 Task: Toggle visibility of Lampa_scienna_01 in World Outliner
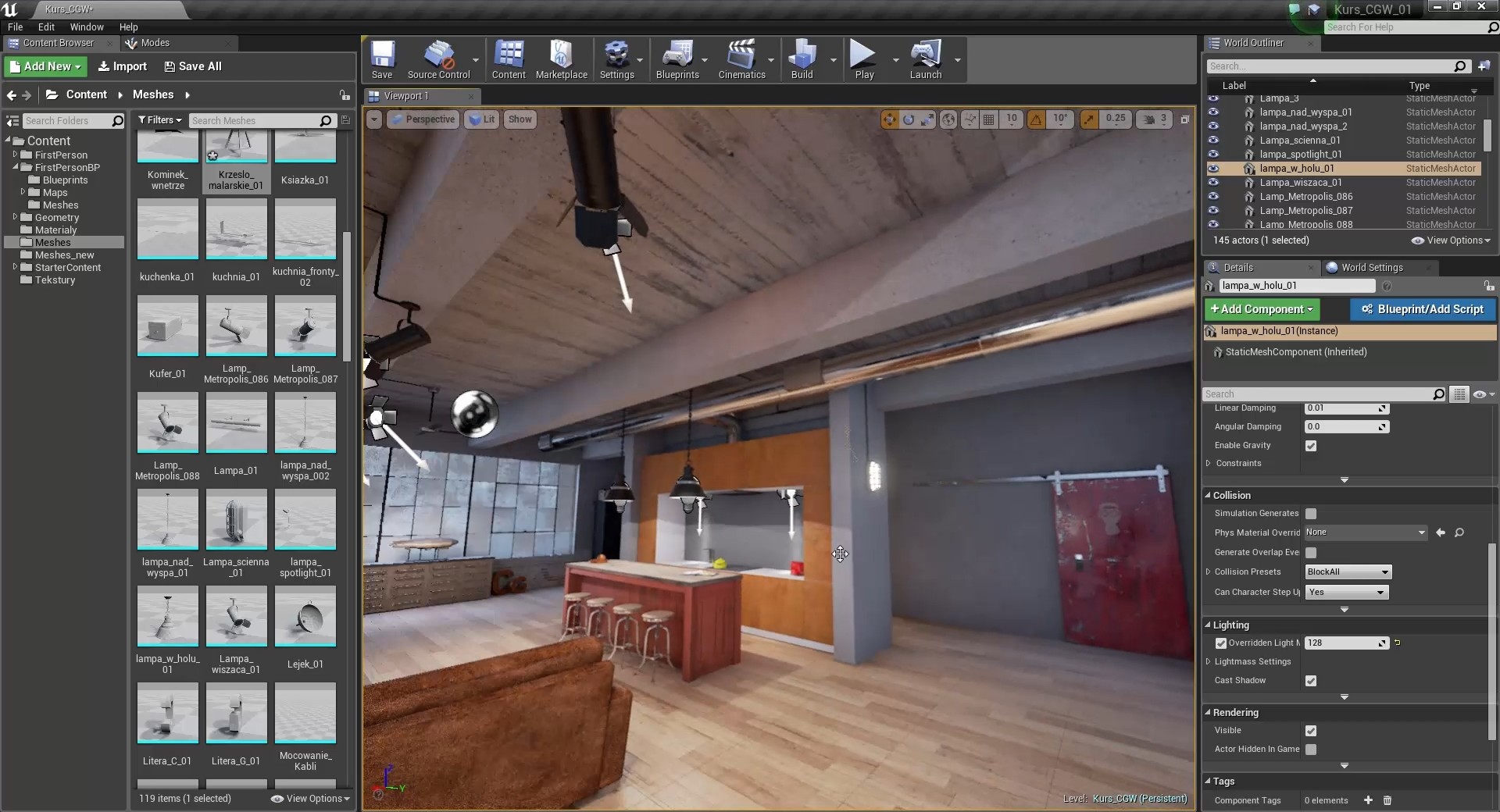click(1214, 141)
